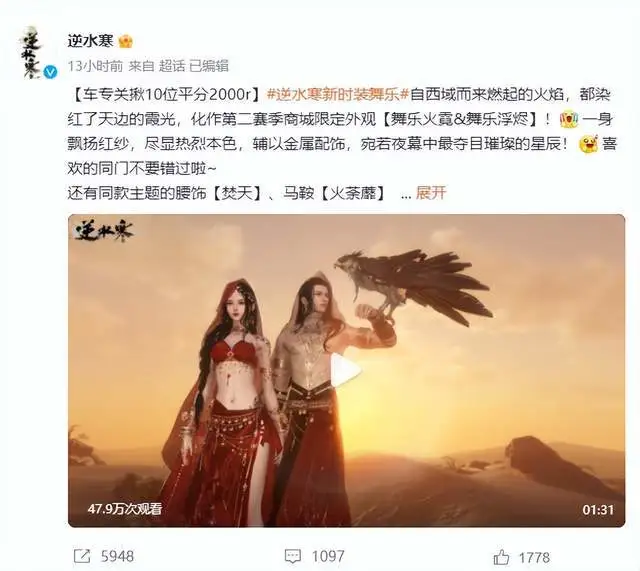The image size is (640, 571).
Task: Expand full post text via 展开
Action: coord(431,193)
